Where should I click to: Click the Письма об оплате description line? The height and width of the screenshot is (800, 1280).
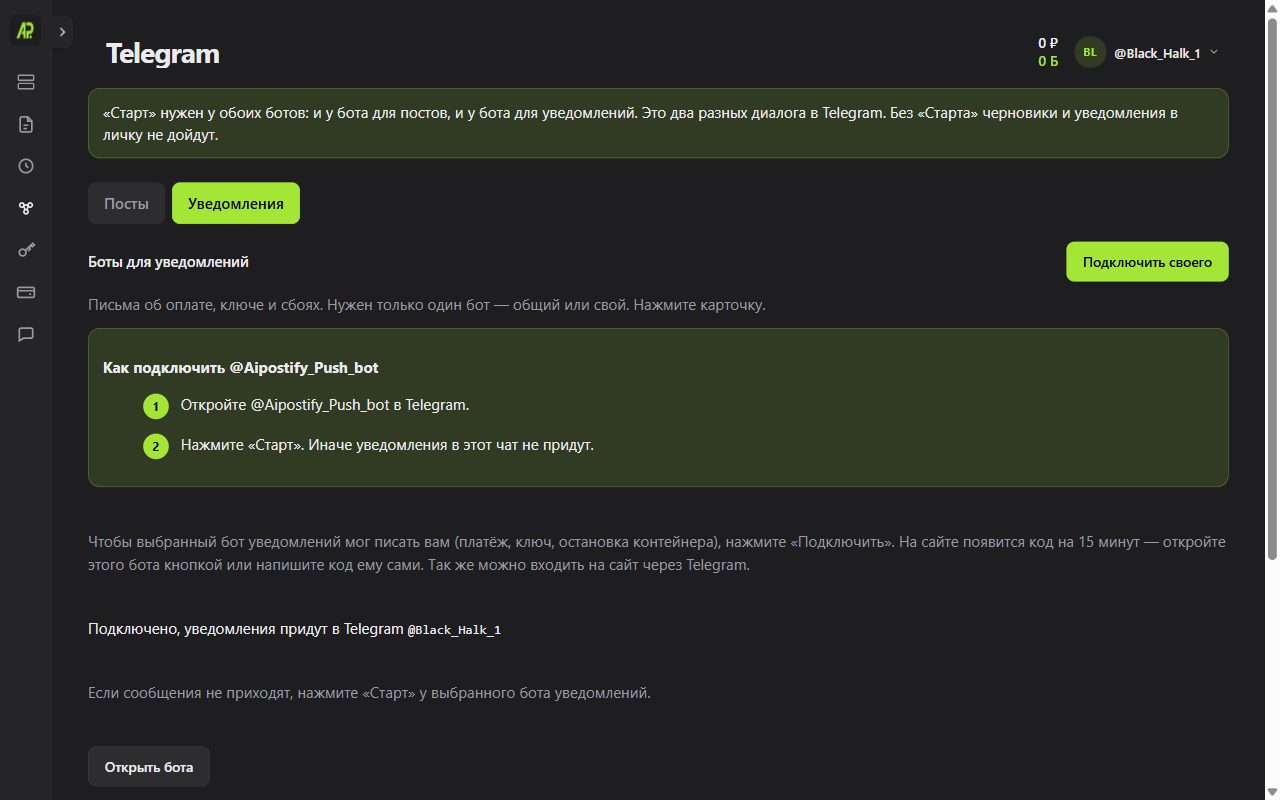point(427,305)
